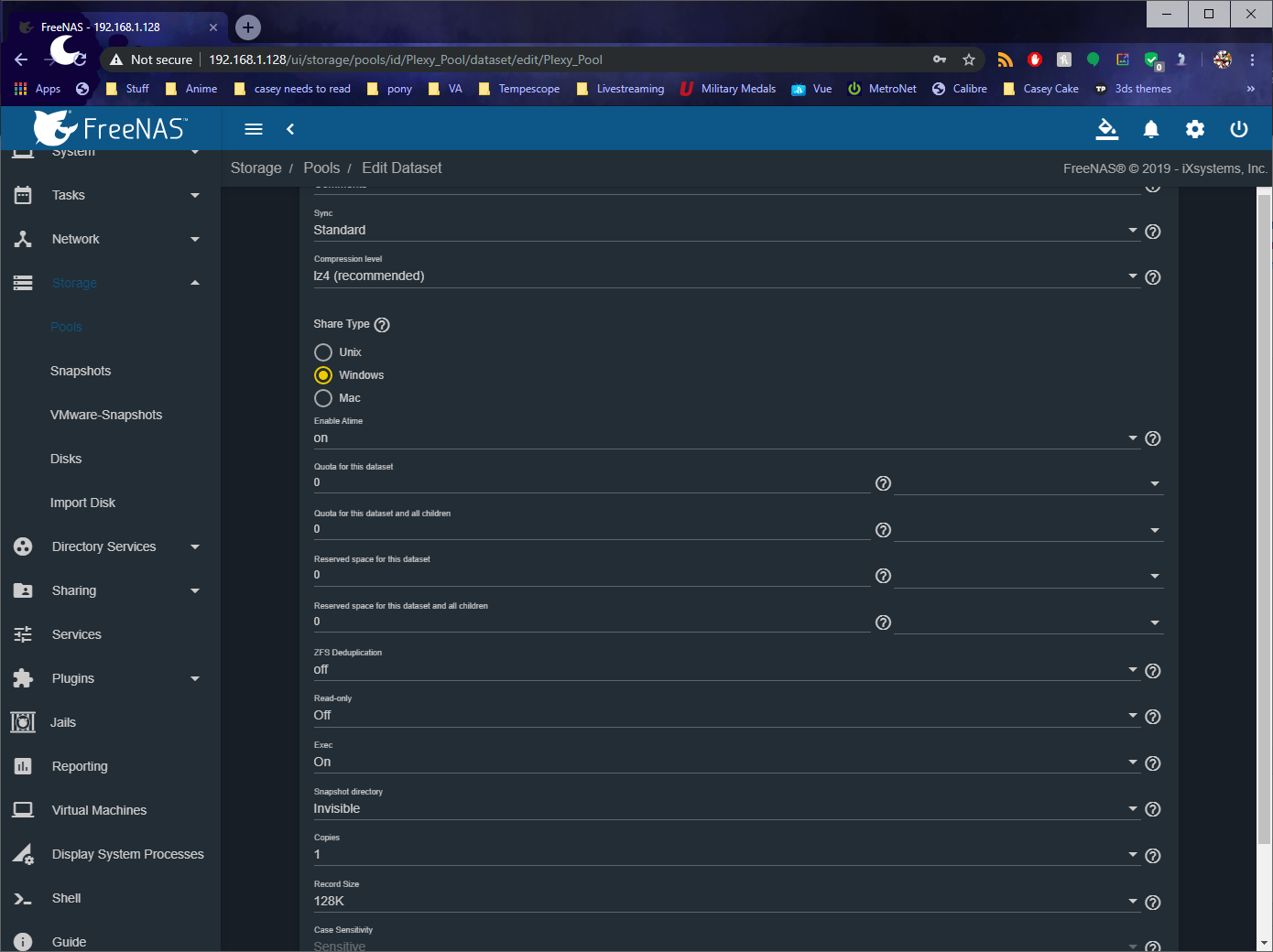
Task: Open Snapshots in sidebar
Action: click(x=81, y=371)
